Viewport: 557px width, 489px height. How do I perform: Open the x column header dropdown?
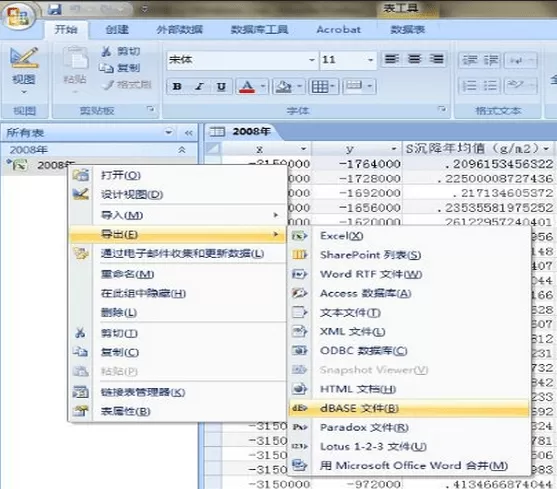click(303, 149)
